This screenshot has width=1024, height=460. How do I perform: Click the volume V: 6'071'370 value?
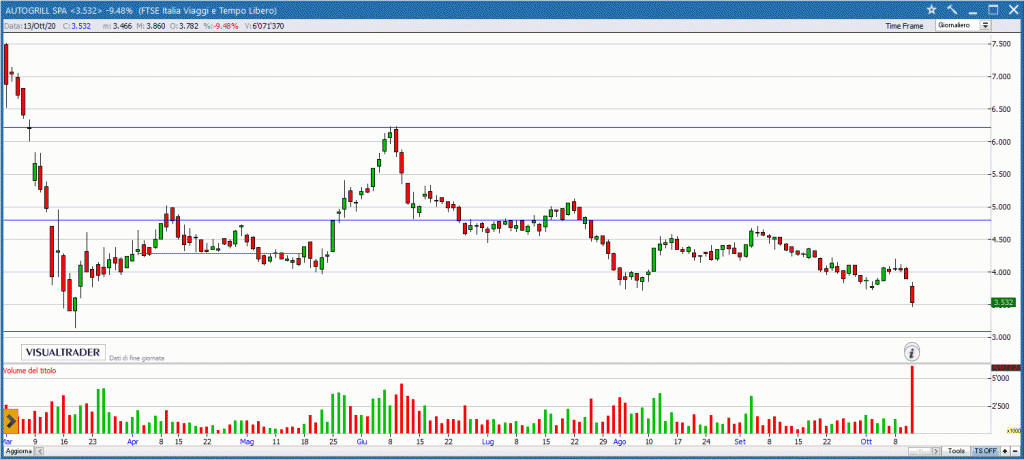263,26
